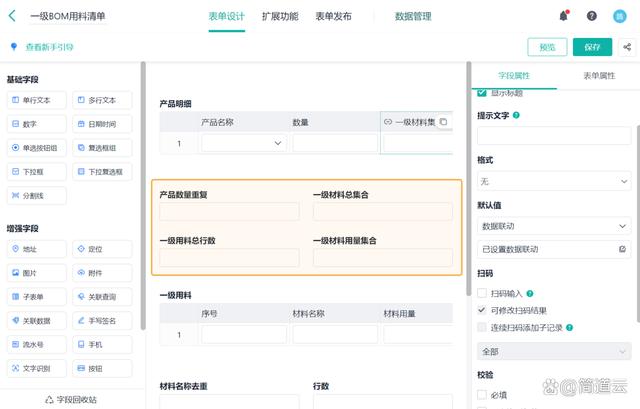Add a 复选框组 field
Screen dimensions: 640x409
click(x=102, y=148)
